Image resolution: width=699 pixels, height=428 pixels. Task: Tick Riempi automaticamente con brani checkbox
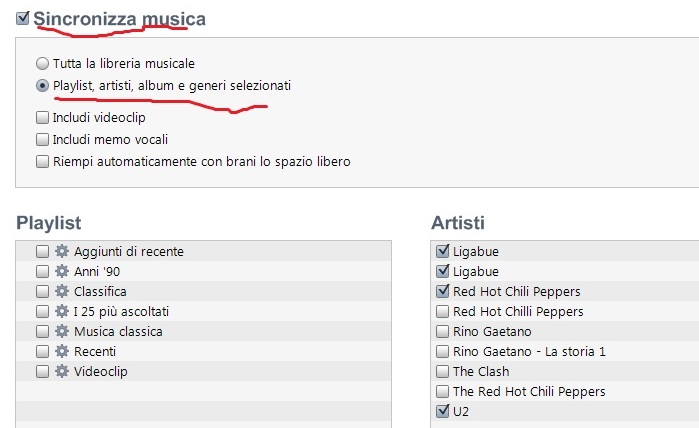click(x=42, y=161)
